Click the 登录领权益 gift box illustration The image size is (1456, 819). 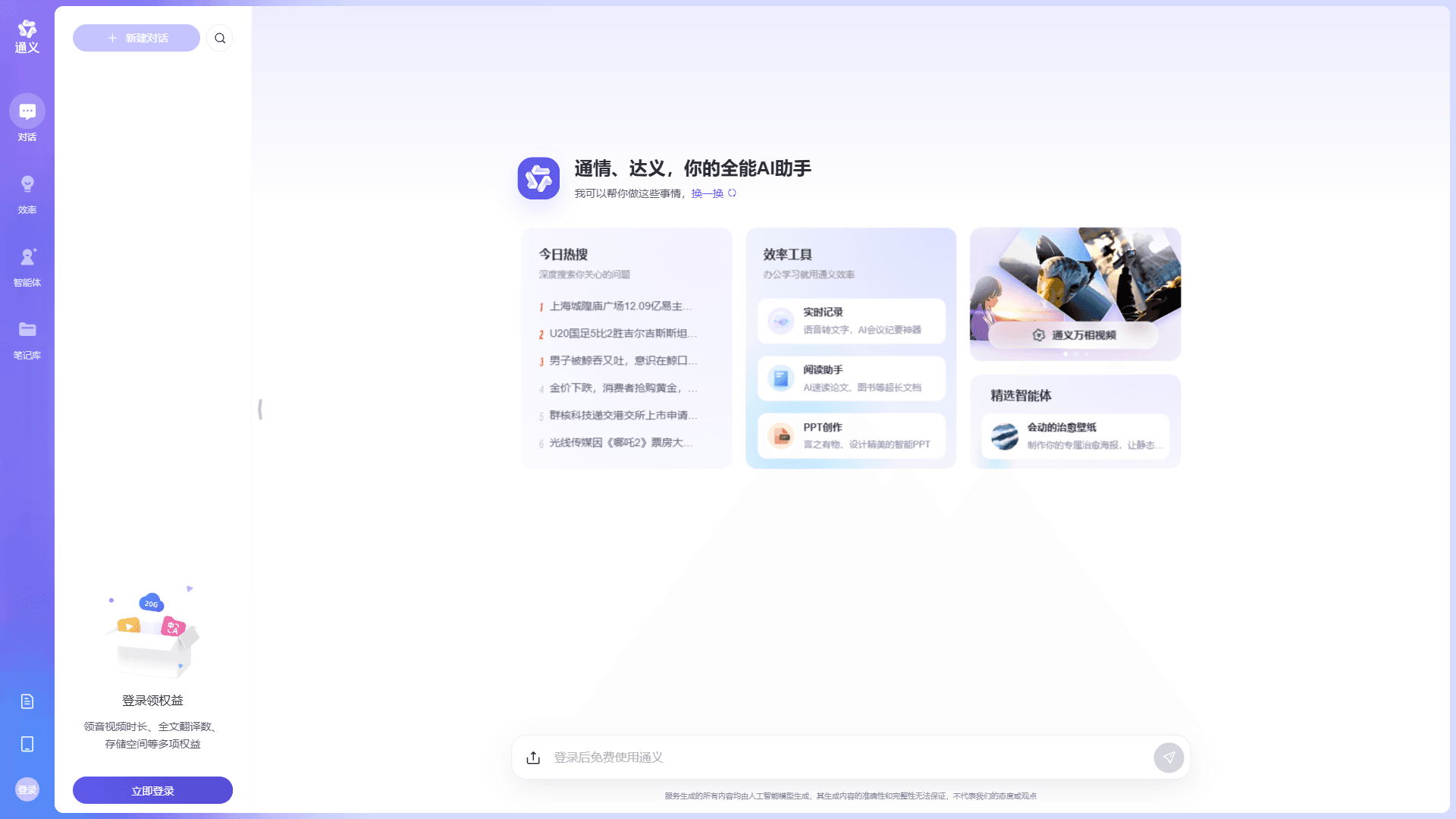[152, 633]
